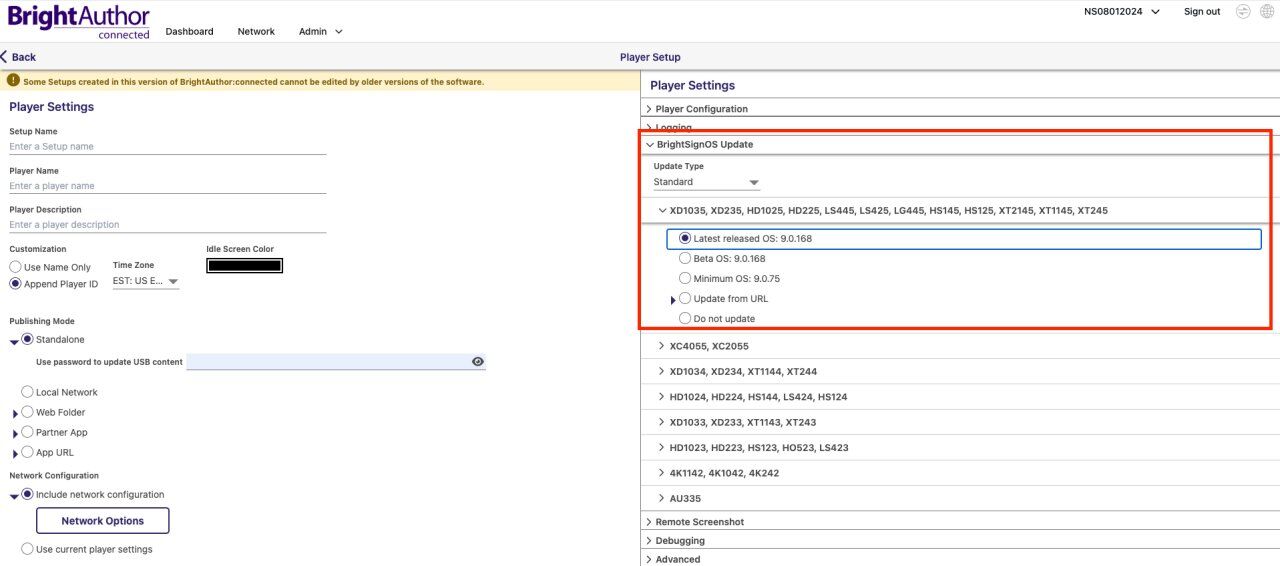Expand the Web Folder options triangle
Image resolution: width=1280 pixels, height=566 pixels.
pos(15,413)
